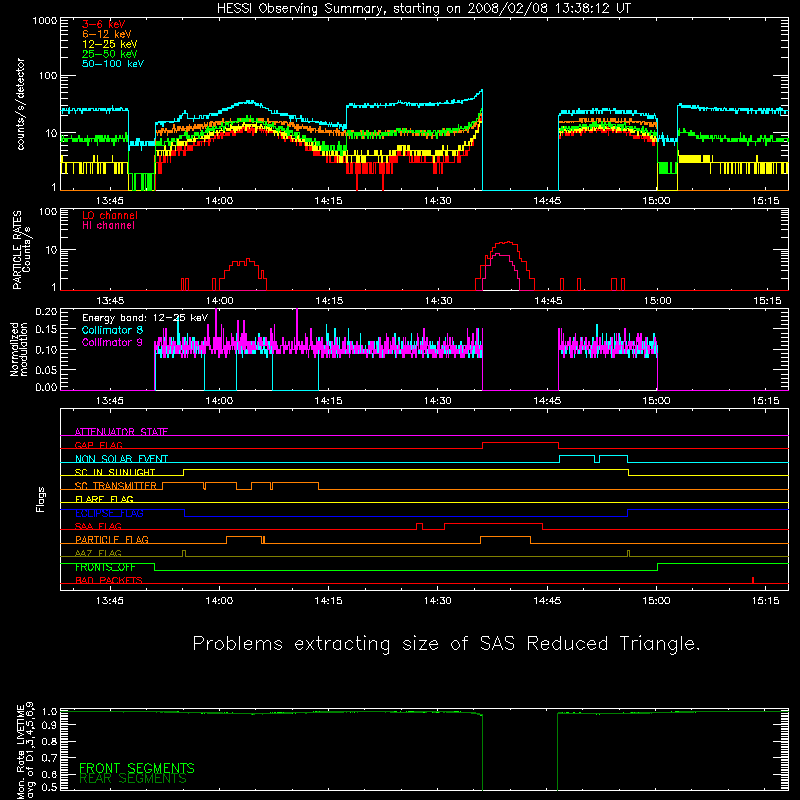Screen dimensions: 800x800
Task: Click the 0.7 tick on livetime axis
Action: (49, 757)
